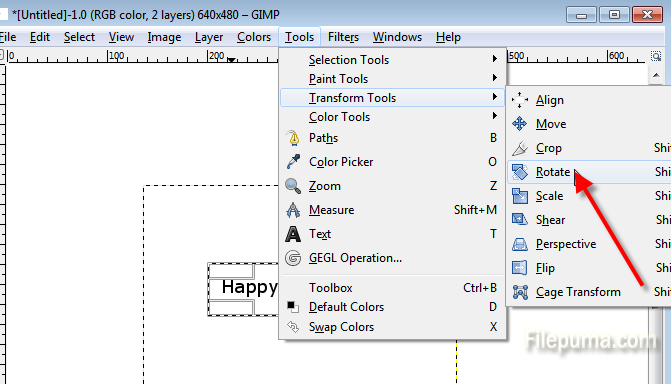Open the Windows menu
This screenshot has height=384, width=671.
point(397,37)
